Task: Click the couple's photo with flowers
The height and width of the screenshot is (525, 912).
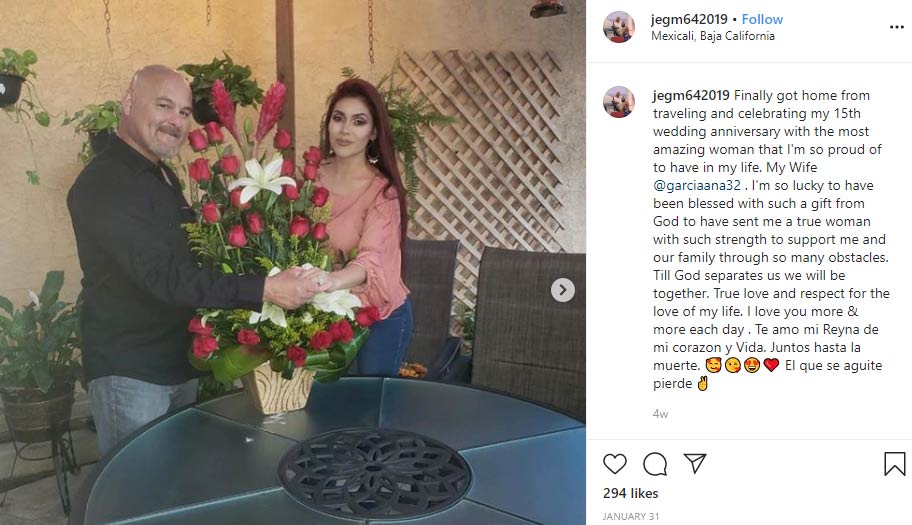Action: click(x=293, y=262)
